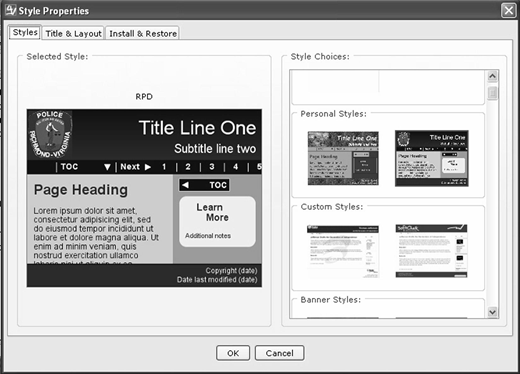The image size is (520, 374).
Task: Switch to the Styles tab
Action: [25, 32]
